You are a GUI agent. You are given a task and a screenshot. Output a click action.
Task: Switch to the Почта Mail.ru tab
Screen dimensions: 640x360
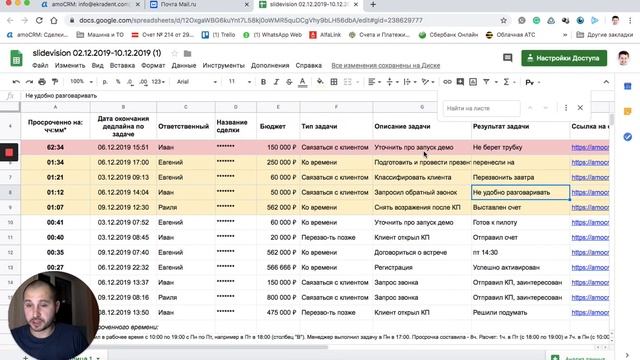tap(199, 4)
